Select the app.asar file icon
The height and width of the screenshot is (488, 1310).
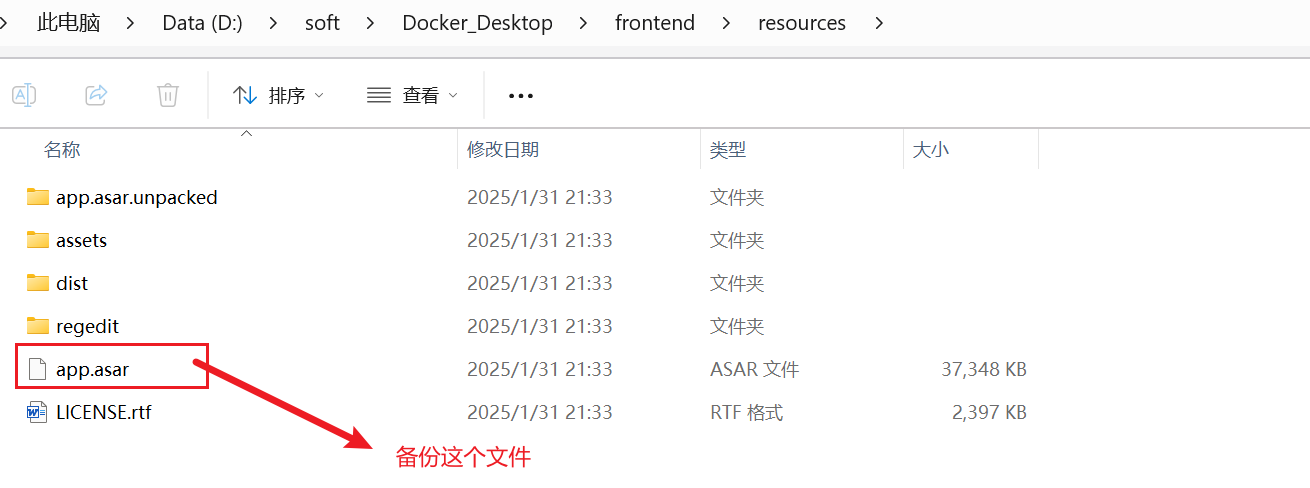click(38, 369)
